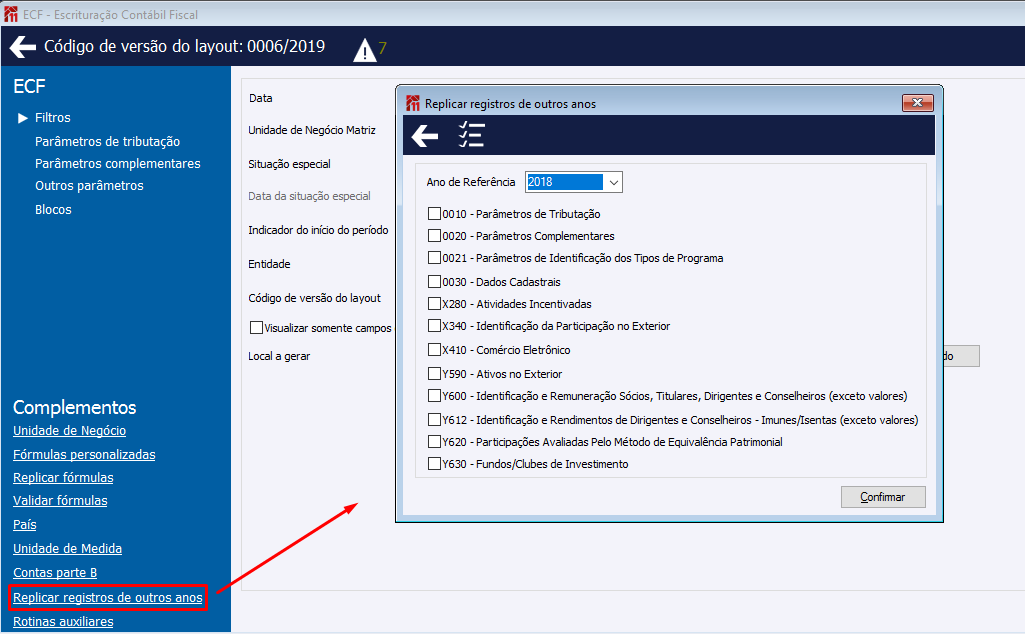This screenshot has height=634, width=1025.
Task: Click Entidade label
Action: pos(269,265)
